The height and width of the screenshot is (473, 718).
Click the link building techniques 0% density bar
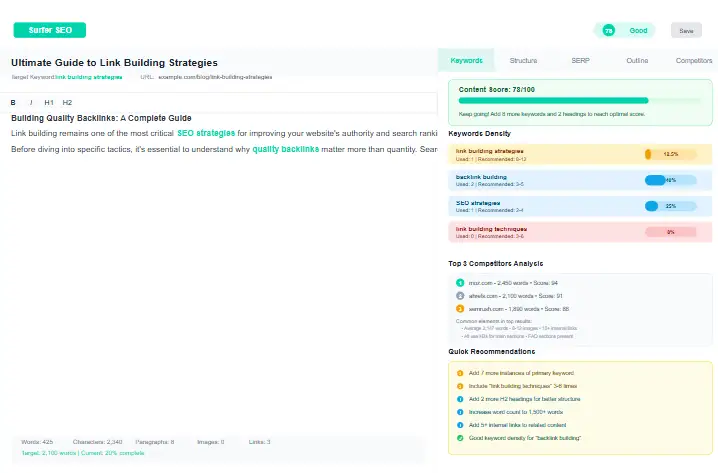coord(670,232)
